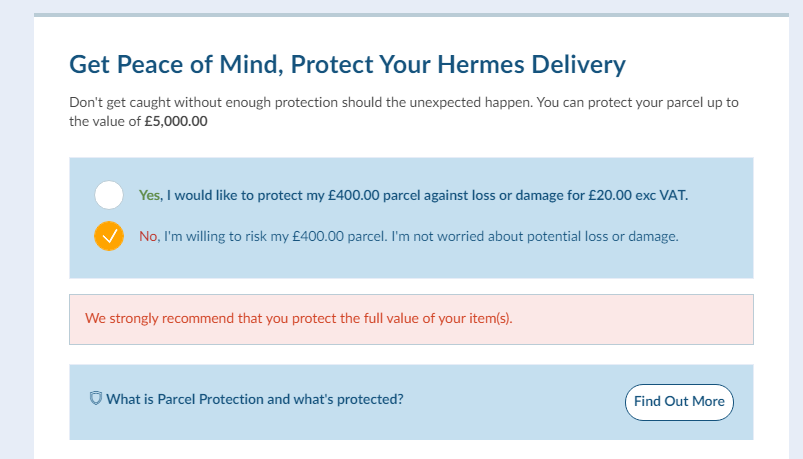Click "Protect Your Hermes Delivery" in the title

point(458,65)
